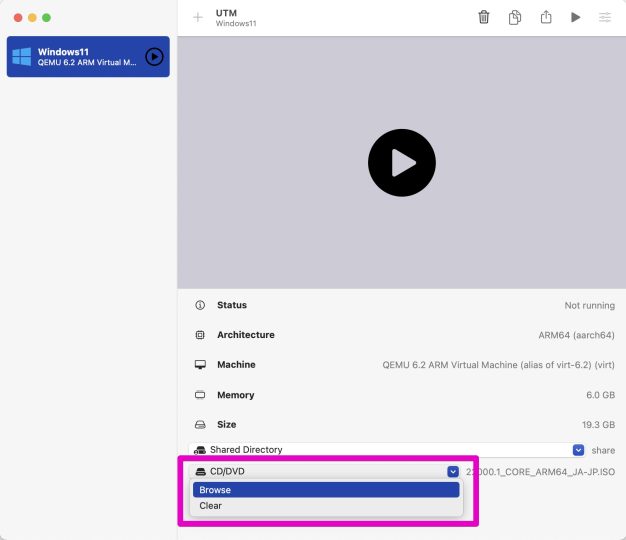Open VM settings sliders icon
The width and height of the screenshot is (626, 540).
[605, 17]
